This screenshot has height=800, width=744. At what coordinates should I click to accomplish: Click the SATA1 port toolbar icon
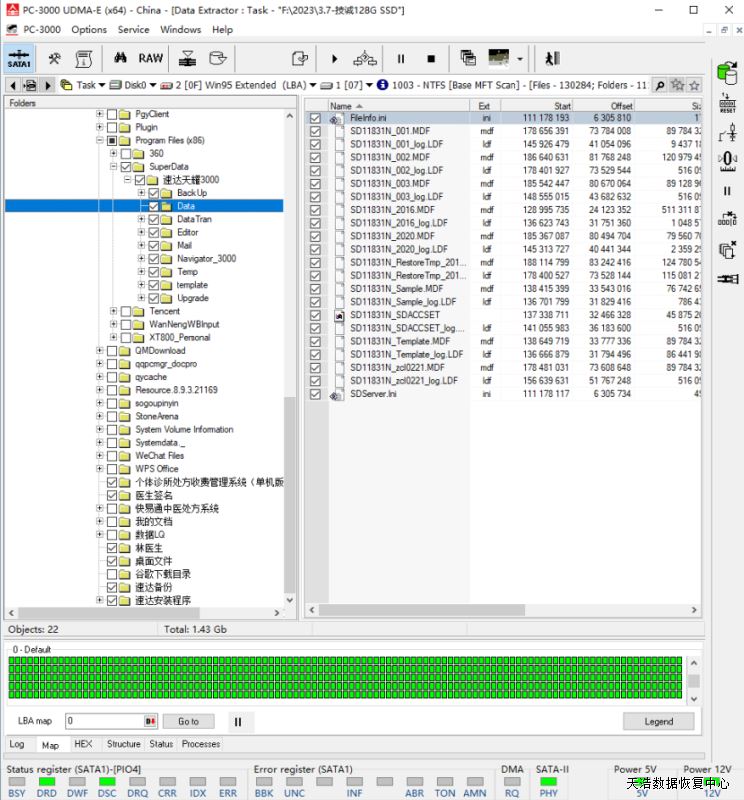pos(19,58)
